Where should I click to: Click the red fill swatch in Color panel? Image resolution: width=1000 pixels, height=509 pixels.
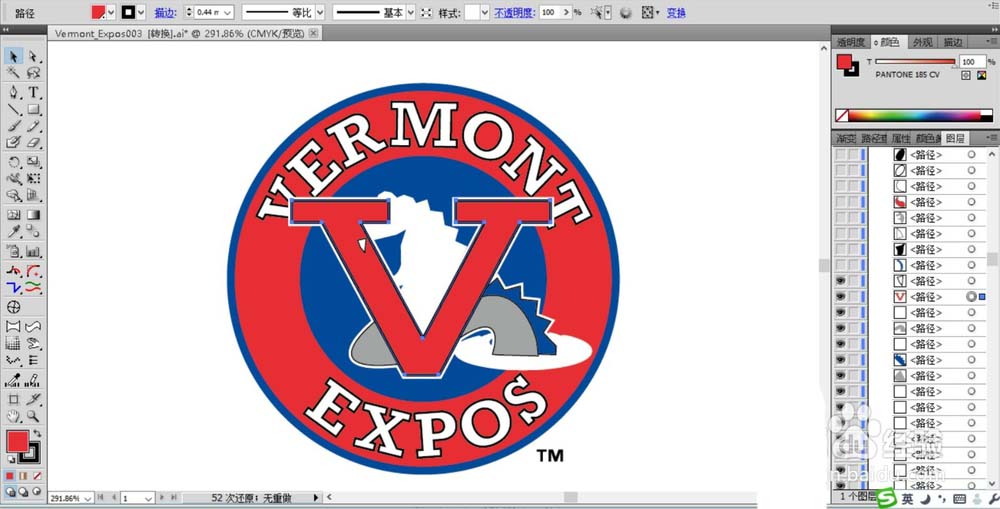coord(844,62)
